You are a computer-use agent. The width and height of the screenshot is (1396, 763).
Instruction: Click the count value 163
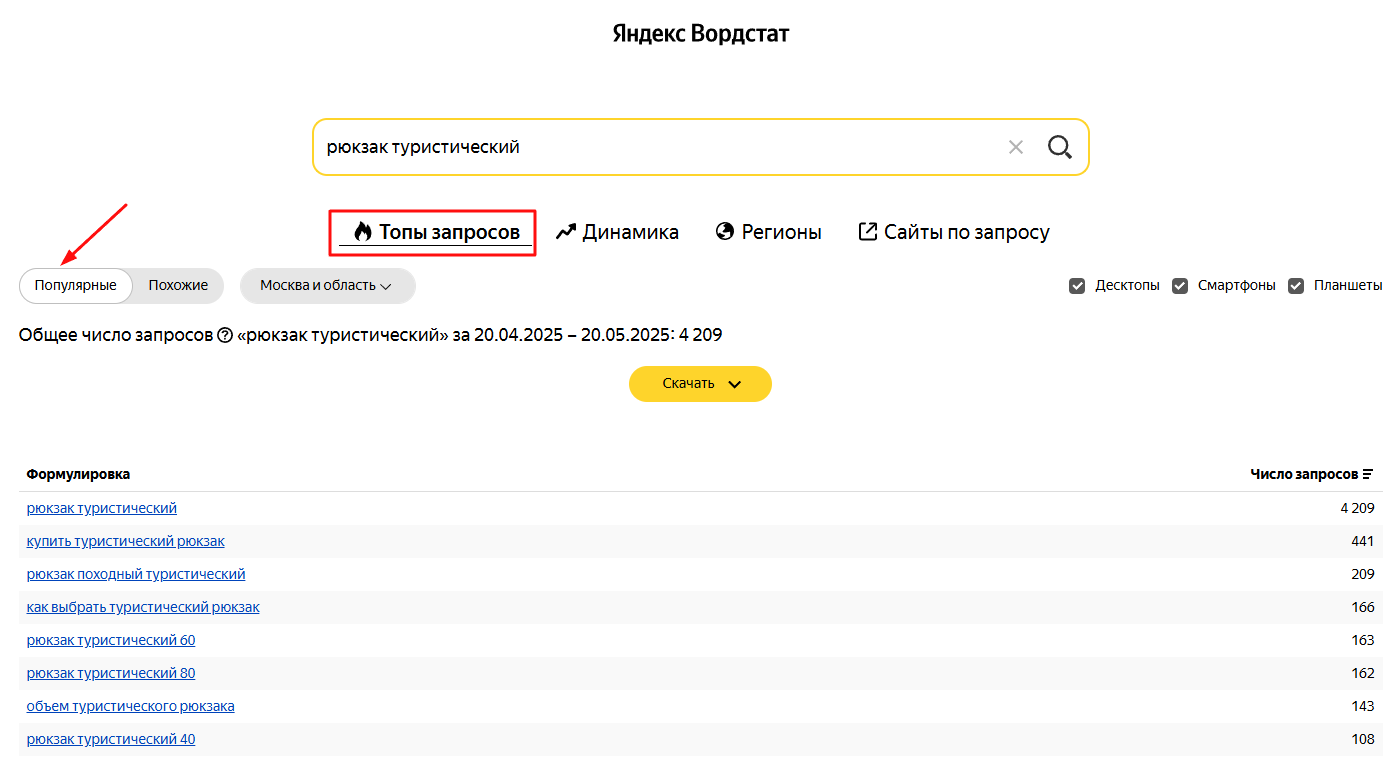pos(1363,640)
